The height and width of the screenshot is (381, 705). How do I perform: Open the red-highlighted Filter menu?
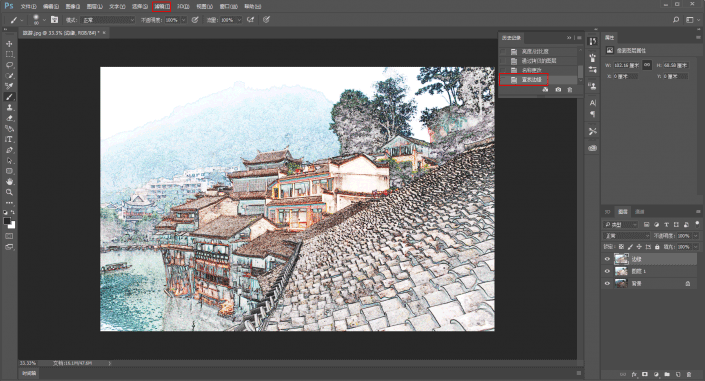161,6
